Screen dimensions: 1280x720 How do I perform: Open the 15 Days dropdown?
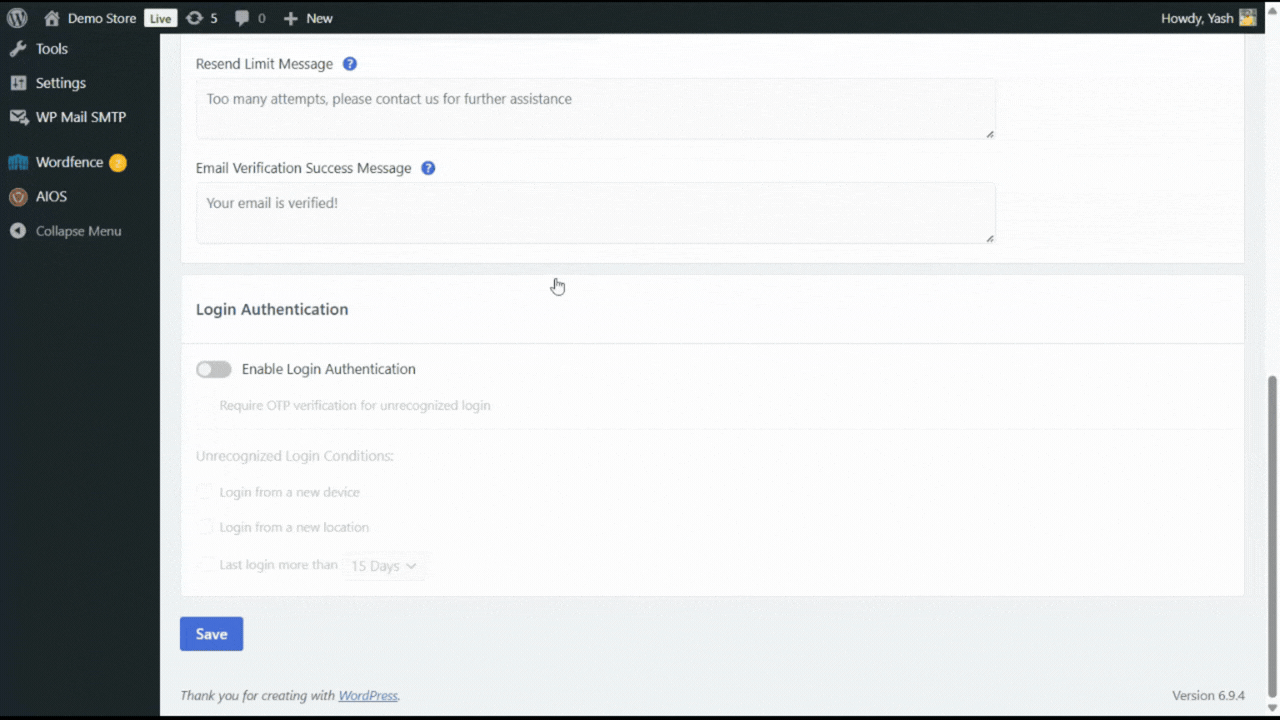coord(384,566)
